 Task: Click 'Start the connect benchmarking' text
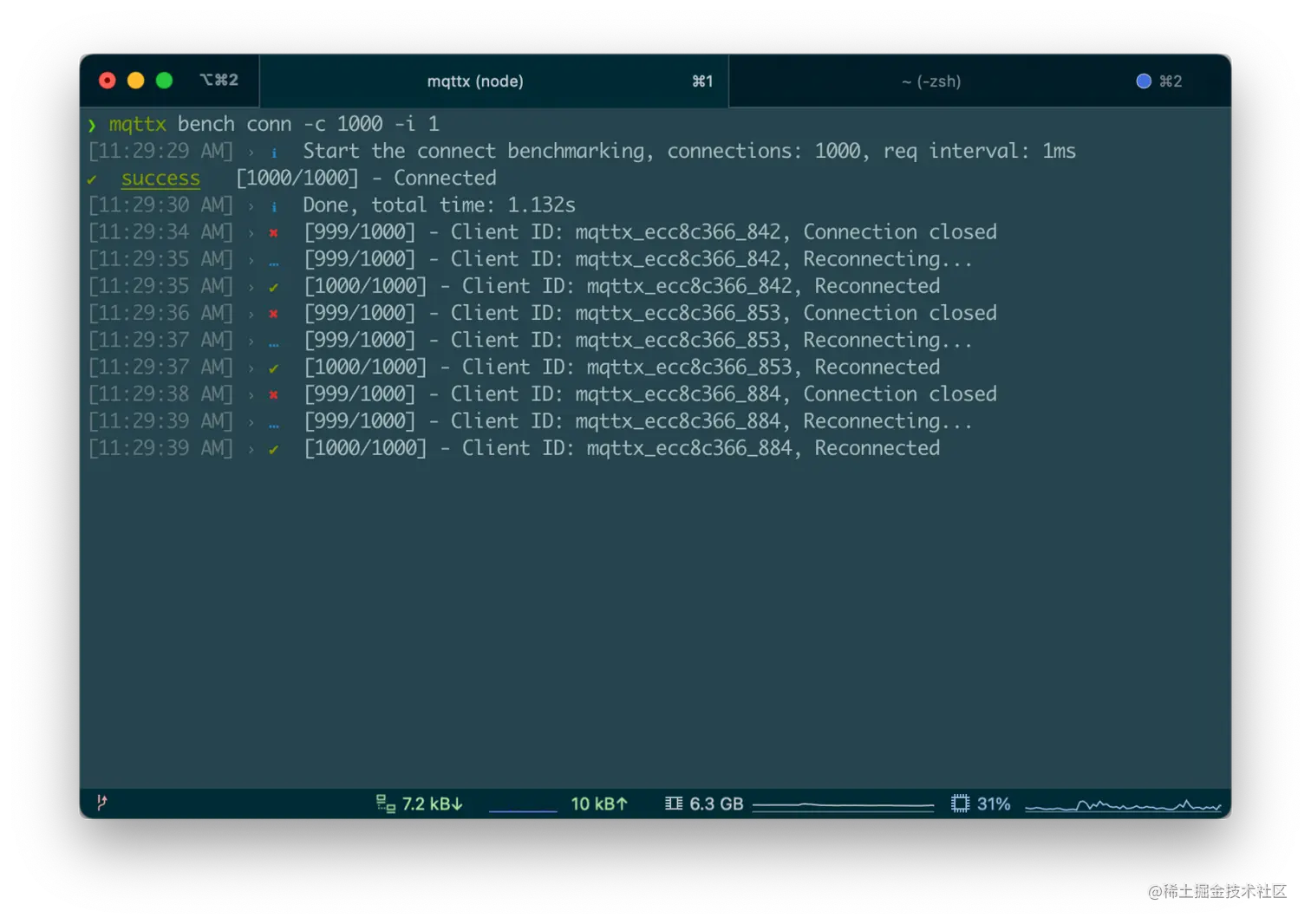click(474, 151)
